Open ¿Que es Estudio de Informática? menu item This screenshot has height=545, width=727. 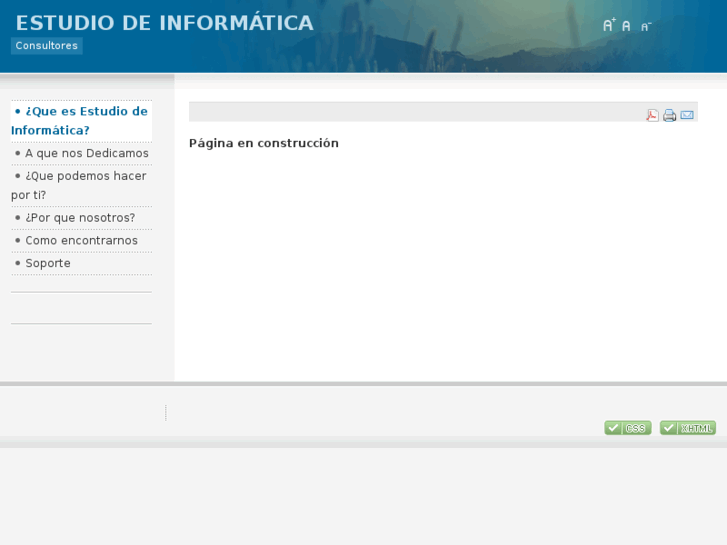82,121
